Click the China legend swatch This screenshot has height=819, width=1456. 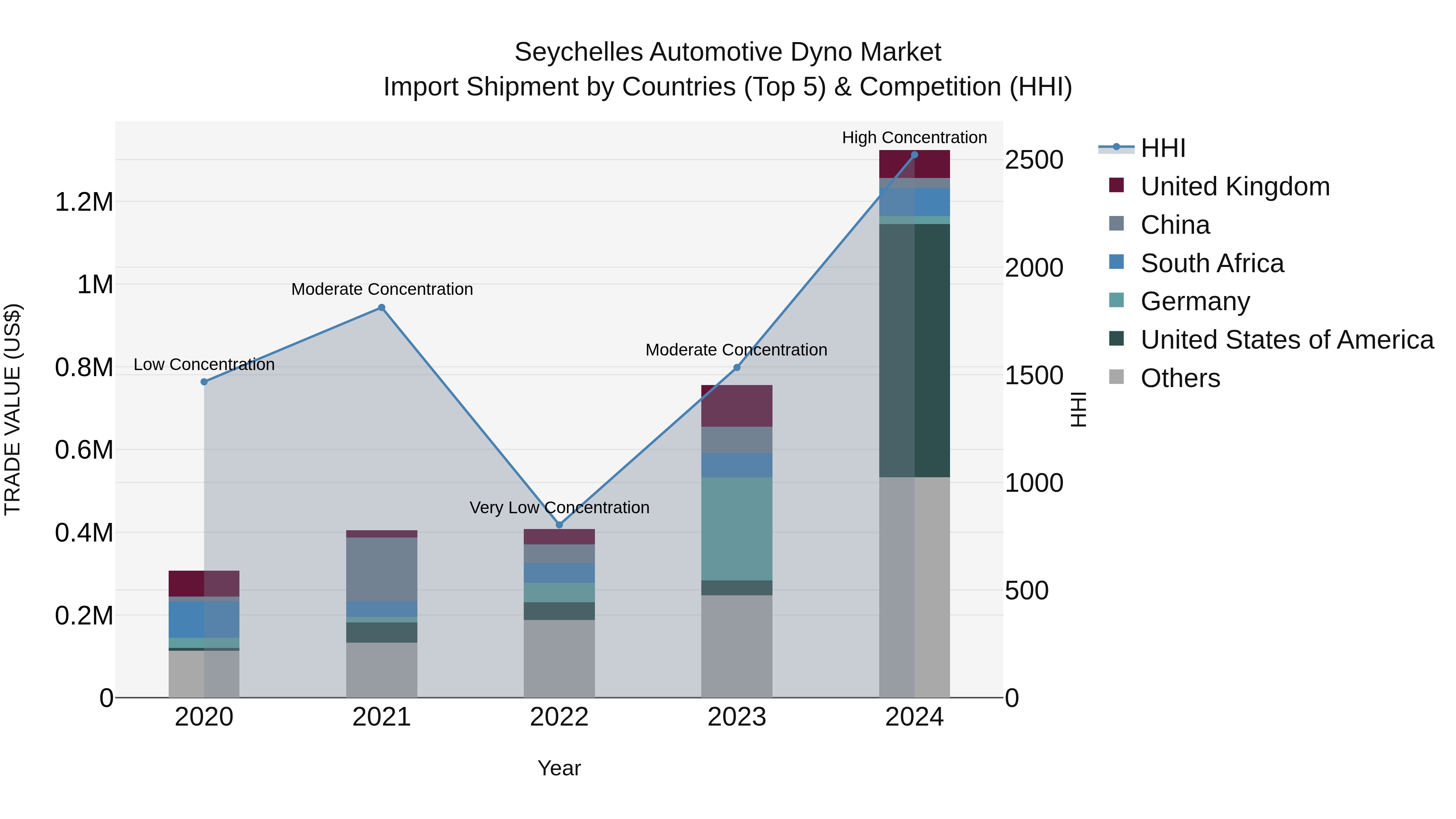point(1116,224)
